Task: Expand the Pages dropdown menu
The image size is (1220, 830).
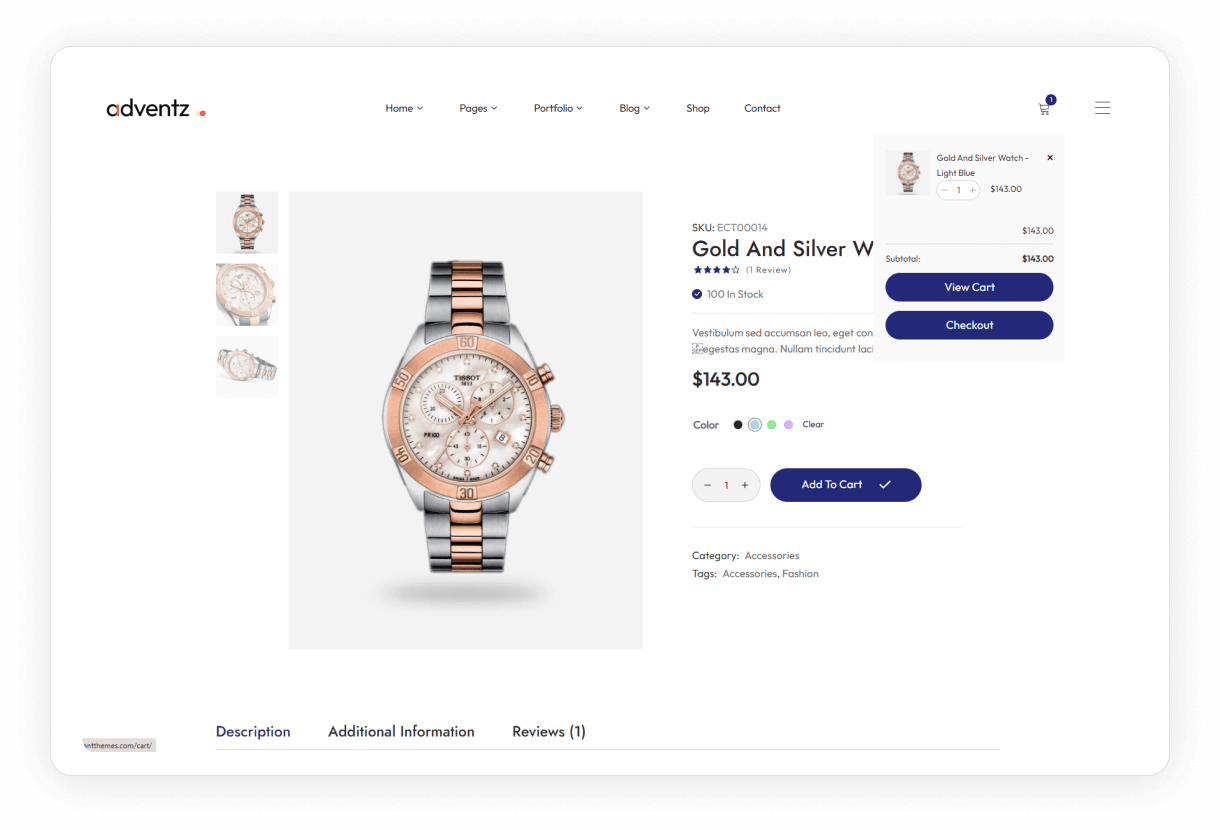Action: click(478, 108)
